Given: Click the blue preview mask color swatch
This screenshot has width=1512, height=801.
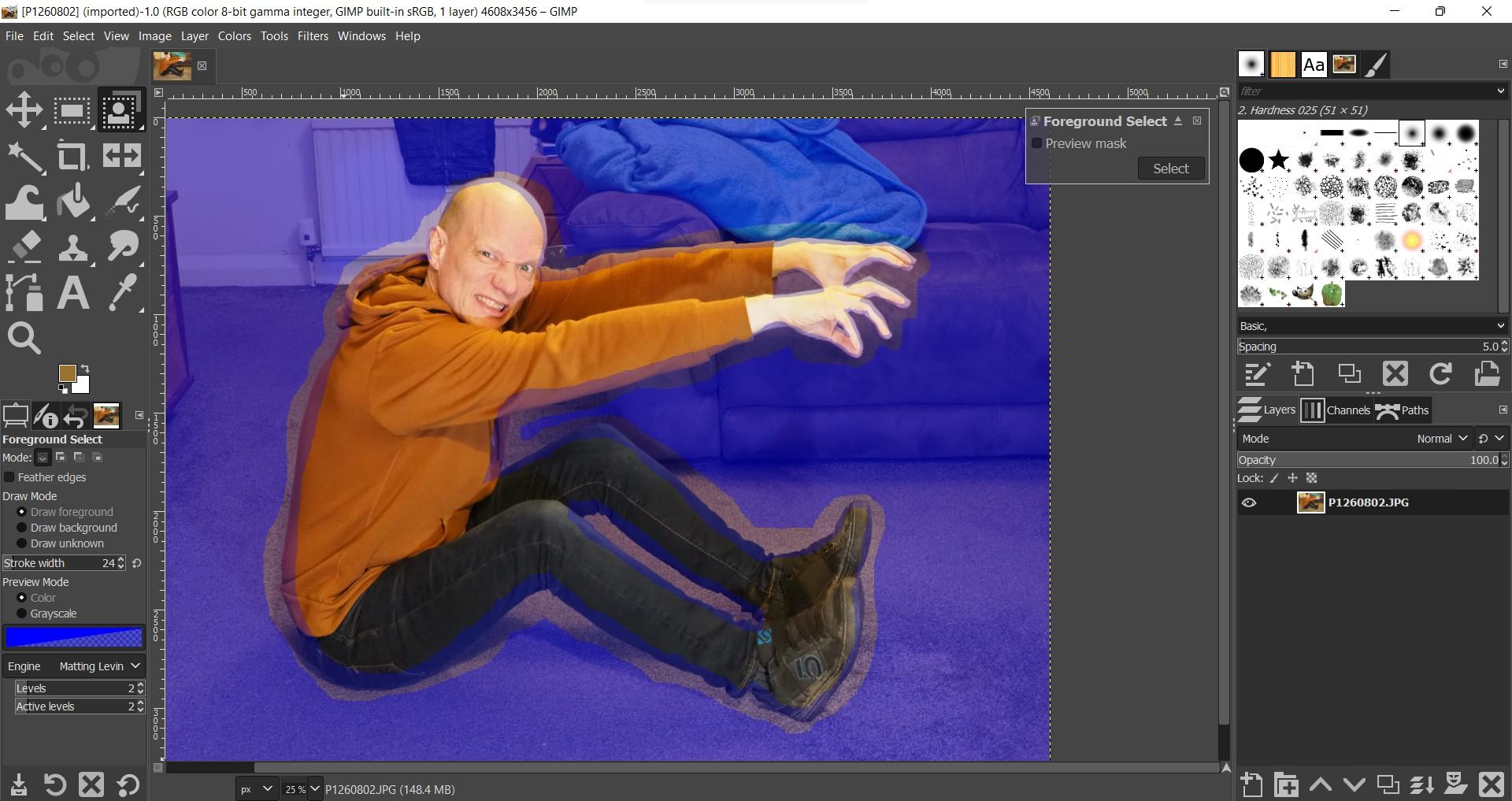Looking at the screenshot, I should tap(73, 636).
